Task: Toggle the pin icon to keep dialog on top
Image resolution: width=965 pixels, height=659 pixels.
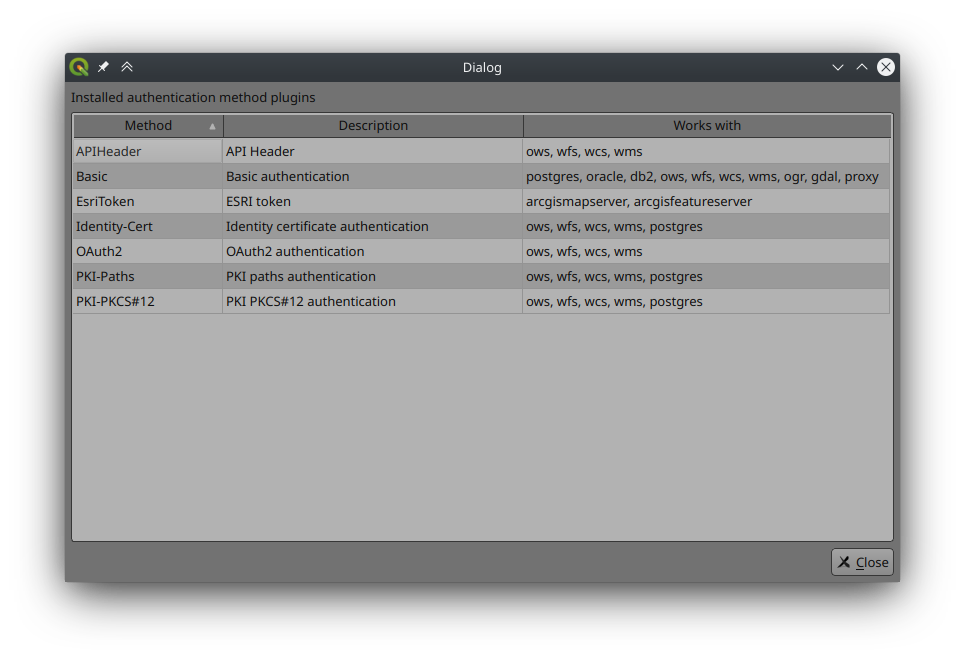Action: point(103,66)
